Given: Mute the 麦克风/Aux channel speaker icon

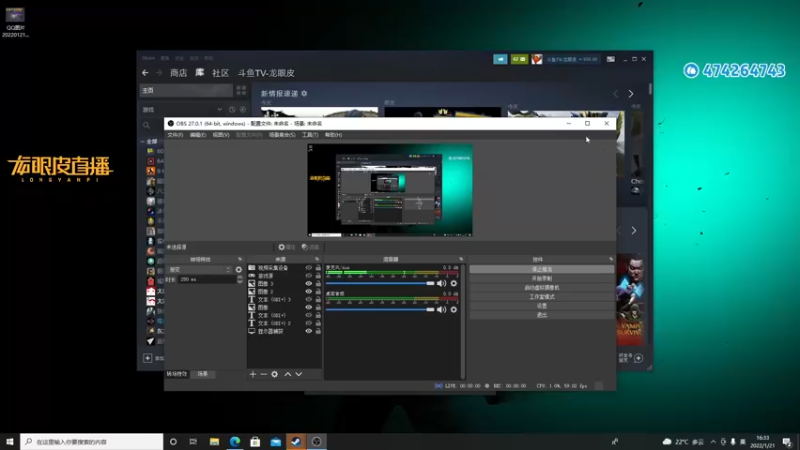Looking at the screenshot, I should [441, 283].
